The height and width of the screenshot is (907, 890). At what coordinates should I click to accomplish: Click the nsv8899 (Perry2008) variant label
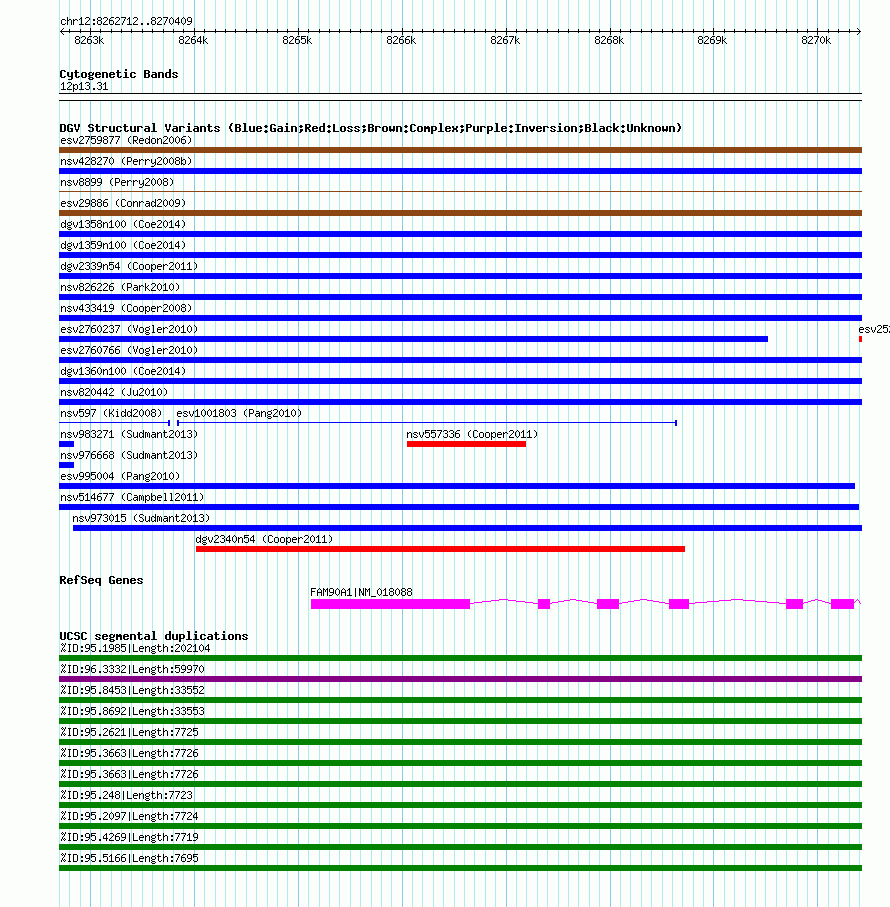tap(117, 182)
